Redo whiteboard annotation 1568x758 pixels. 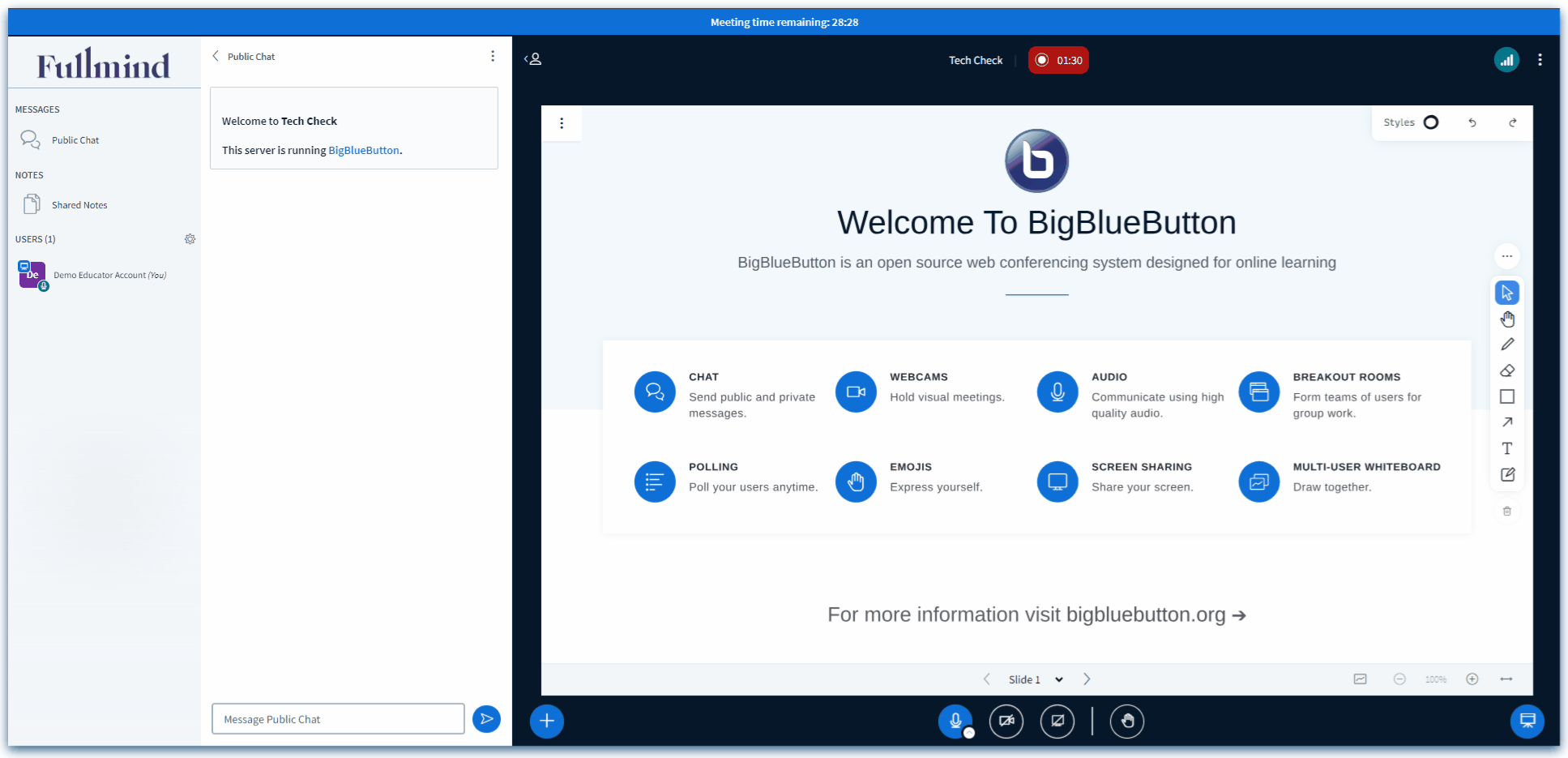tap(1512, 122)
